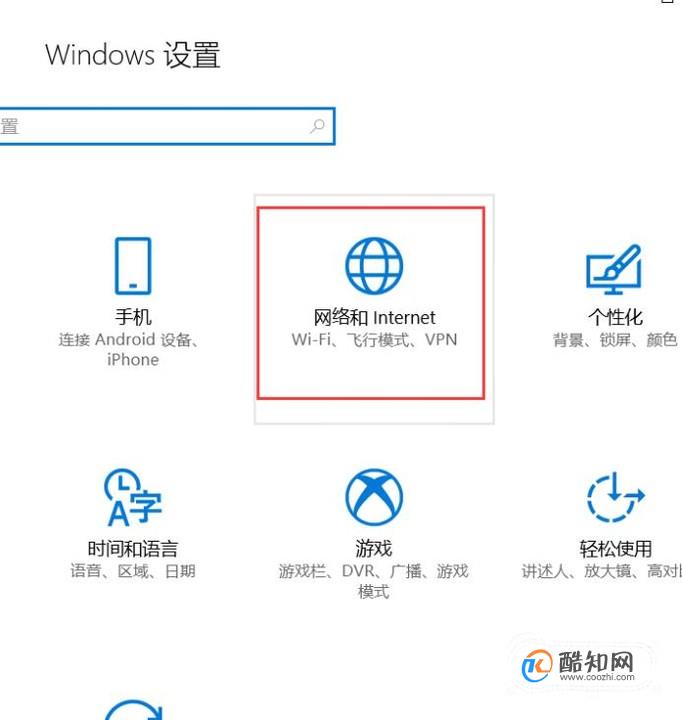Open the 手机 settings category label
682x720 pixels.
coord(133,317)
